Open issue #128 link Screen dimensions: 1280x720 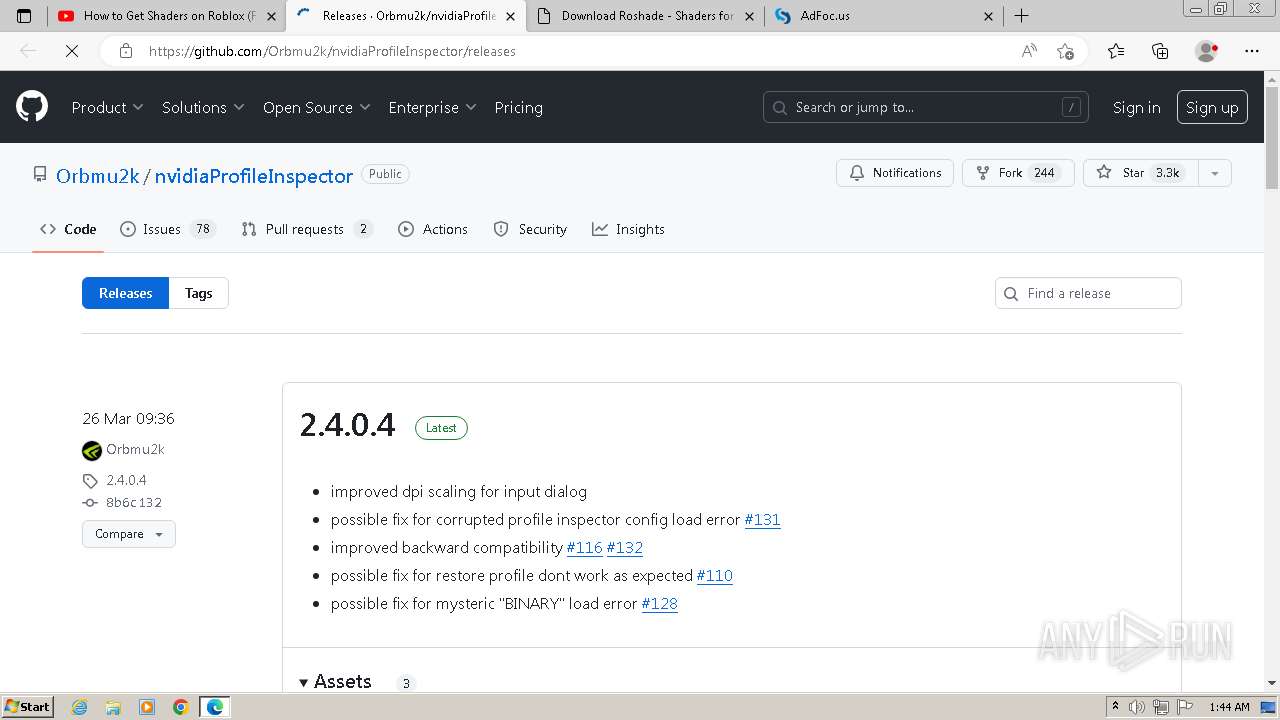coord(659,603)
